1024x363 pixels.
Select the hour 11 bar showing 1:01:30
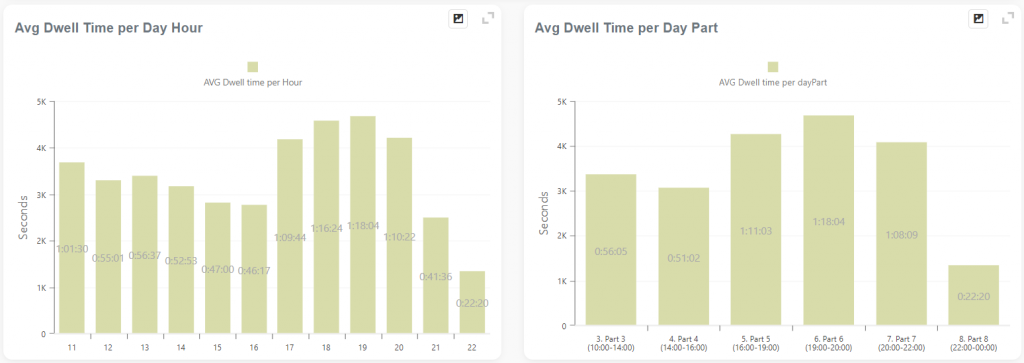click(x=72, y=248)
